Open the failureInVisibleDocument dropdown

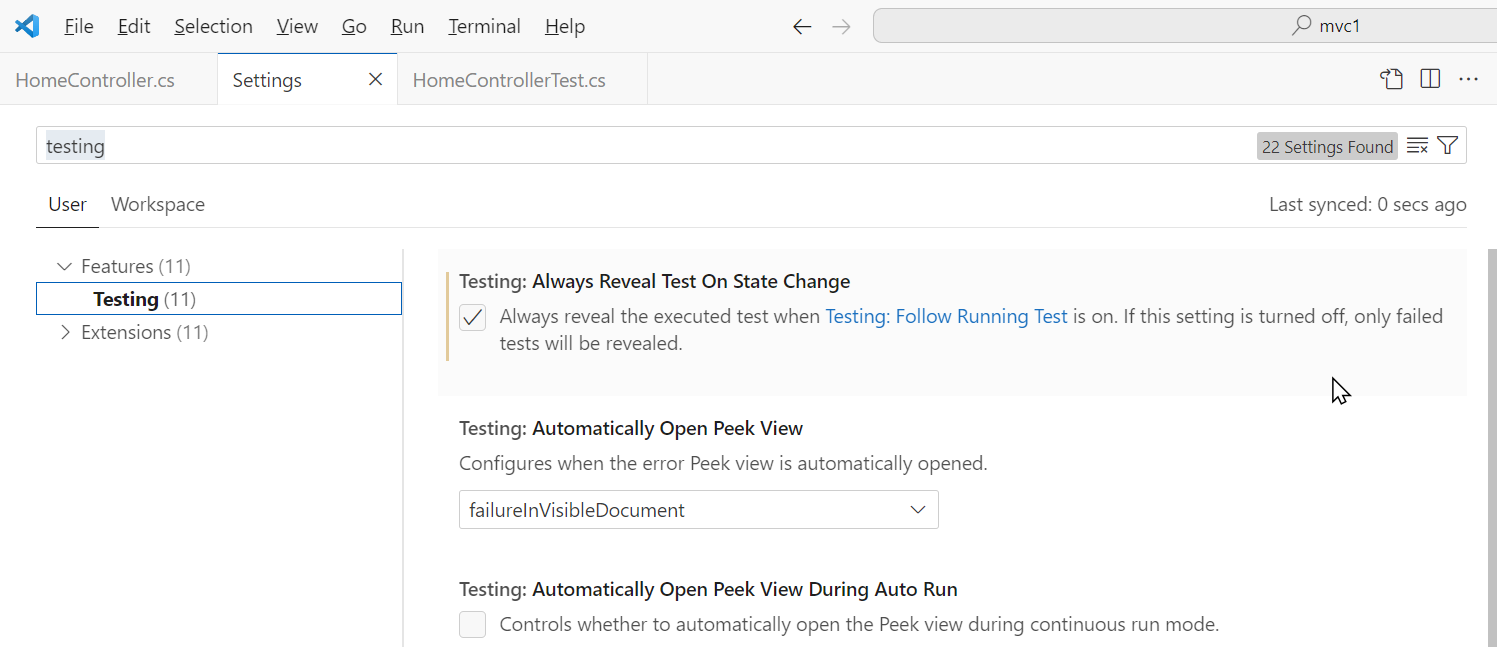click(698, 510)
